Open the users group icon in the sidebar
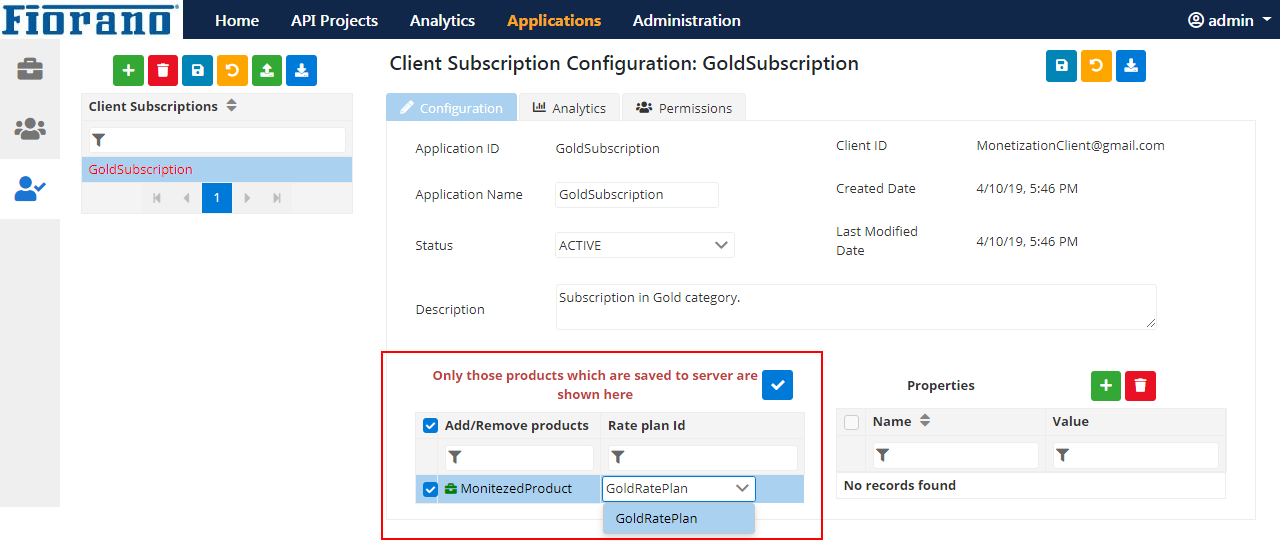 coord(30,129)
